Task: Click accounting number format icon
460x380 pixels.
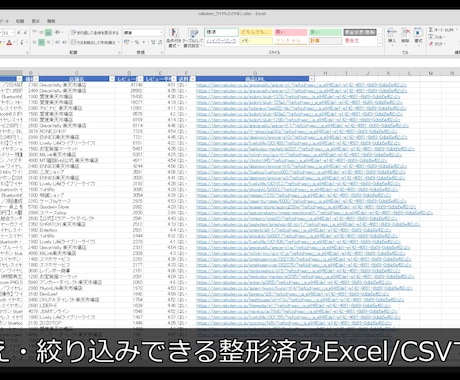Action: [x=127, y=42]
